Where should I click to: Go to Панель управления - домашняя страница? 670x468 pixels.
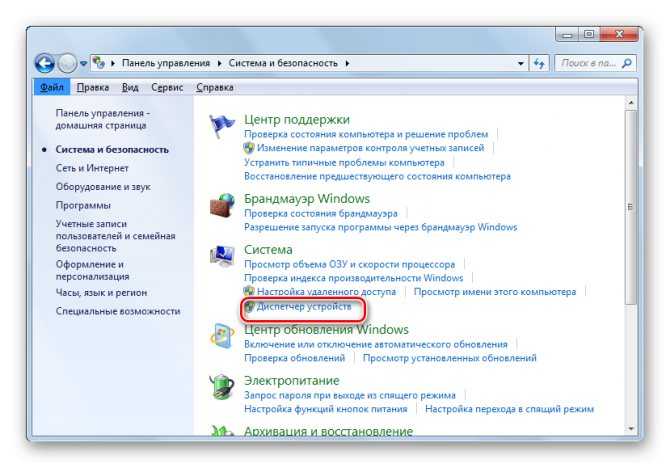[103, 119]
